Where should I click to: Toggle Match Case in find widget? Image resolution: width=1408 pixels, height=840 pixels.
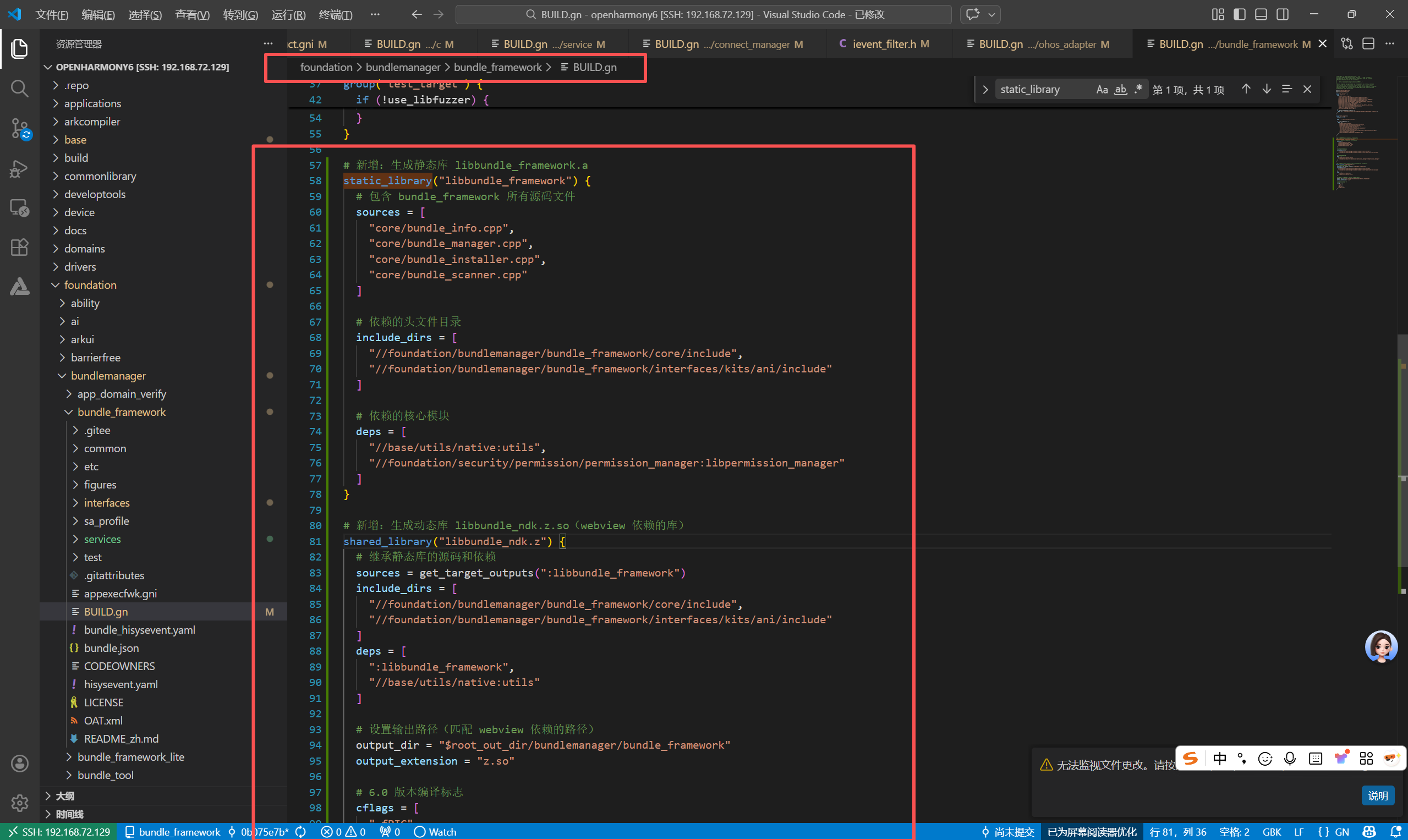[x=1102, y=90]
